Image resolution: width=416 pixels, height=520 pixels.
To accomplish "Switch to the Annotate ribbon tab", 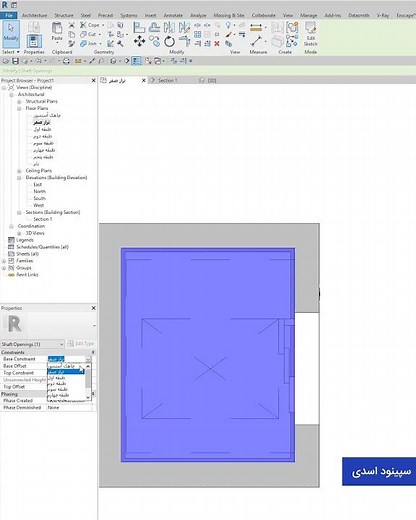I will point(173,15).
